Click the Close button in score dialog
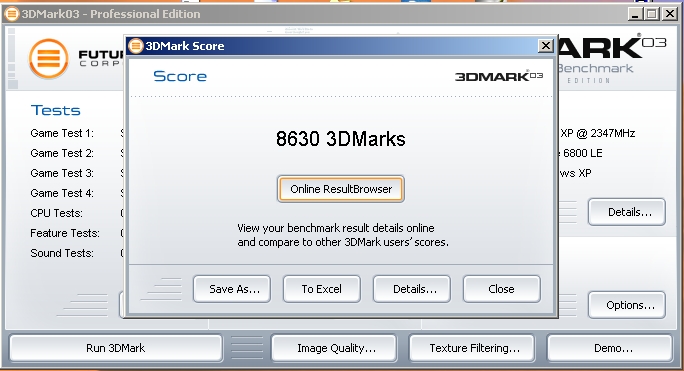The height and width of the screenshot is (371, 684). (x=502, y=289)
